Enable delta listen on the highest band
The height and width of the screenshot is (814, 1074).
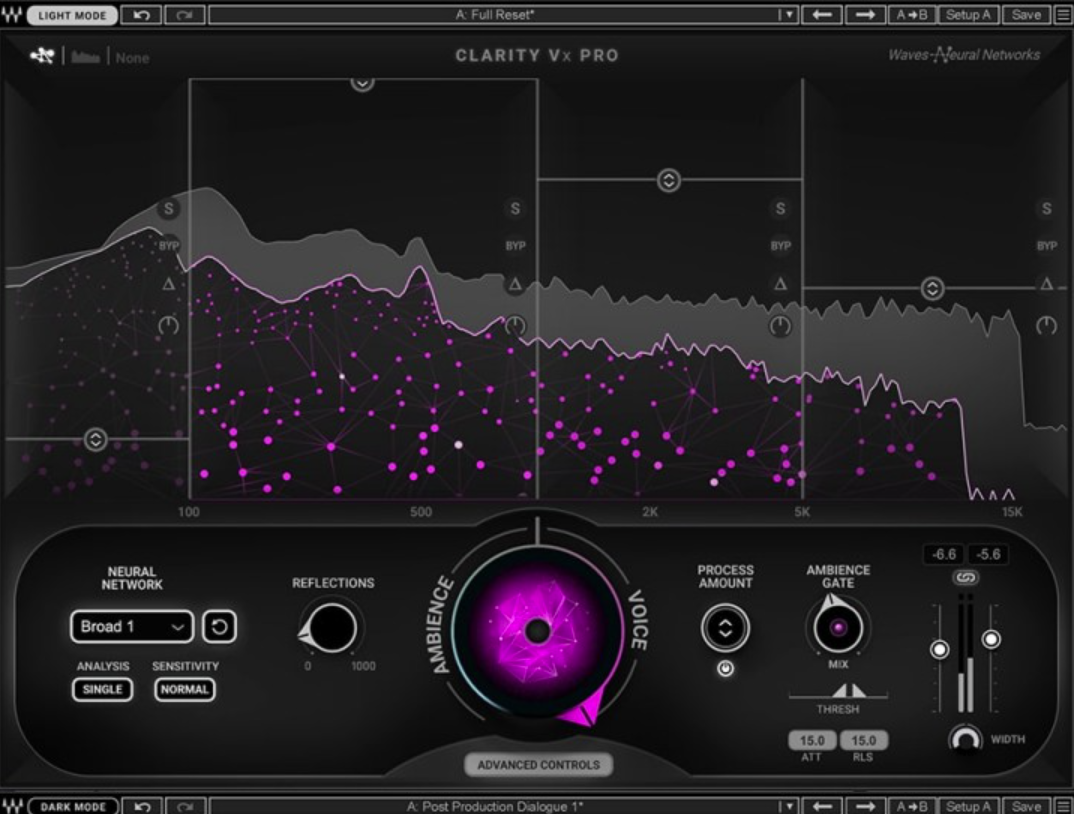[1046, 284]
